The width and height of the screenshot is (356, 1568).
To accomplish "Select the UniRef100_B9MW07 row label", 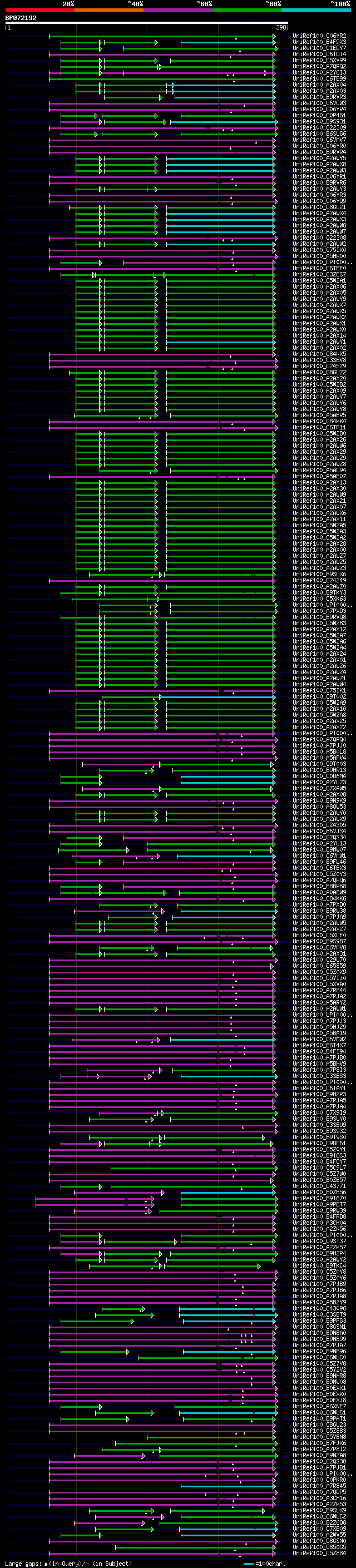I will 319,850.
